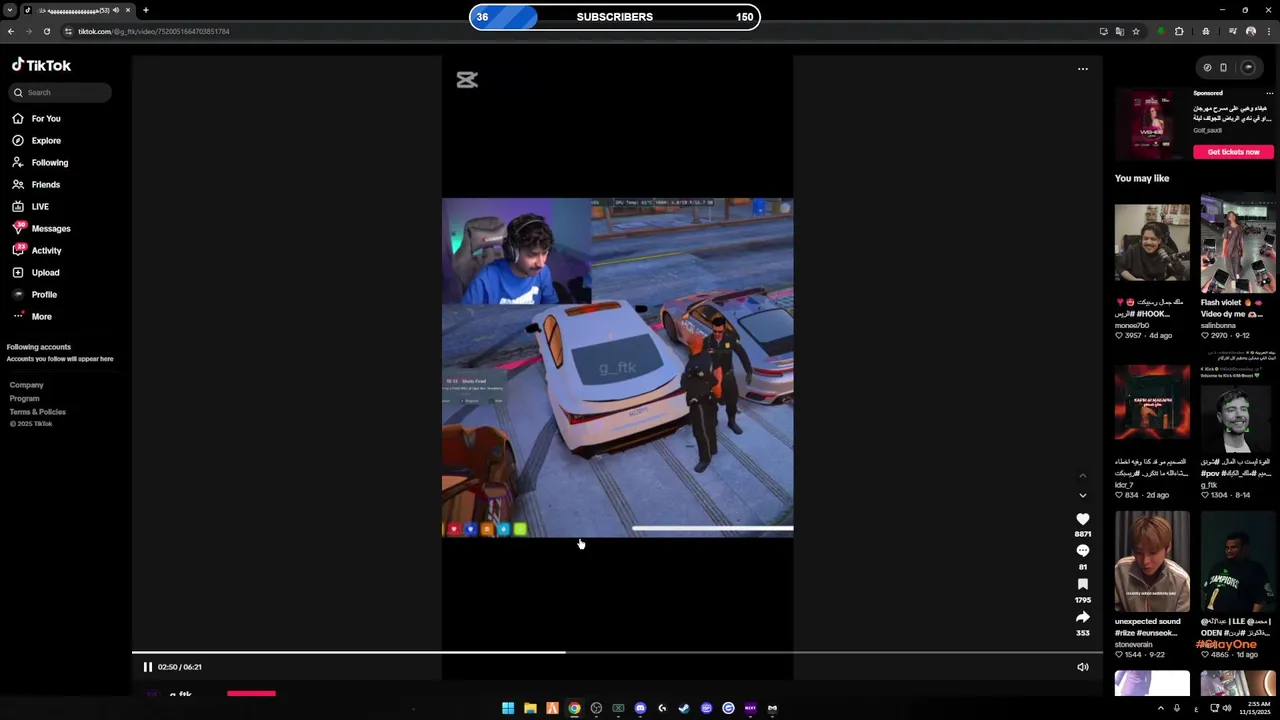Image resolution: width=1280 pixels, height=720 pixels.
Task: Open sponsored ad three-dot menu
Action: click(x=1269, y=93)
